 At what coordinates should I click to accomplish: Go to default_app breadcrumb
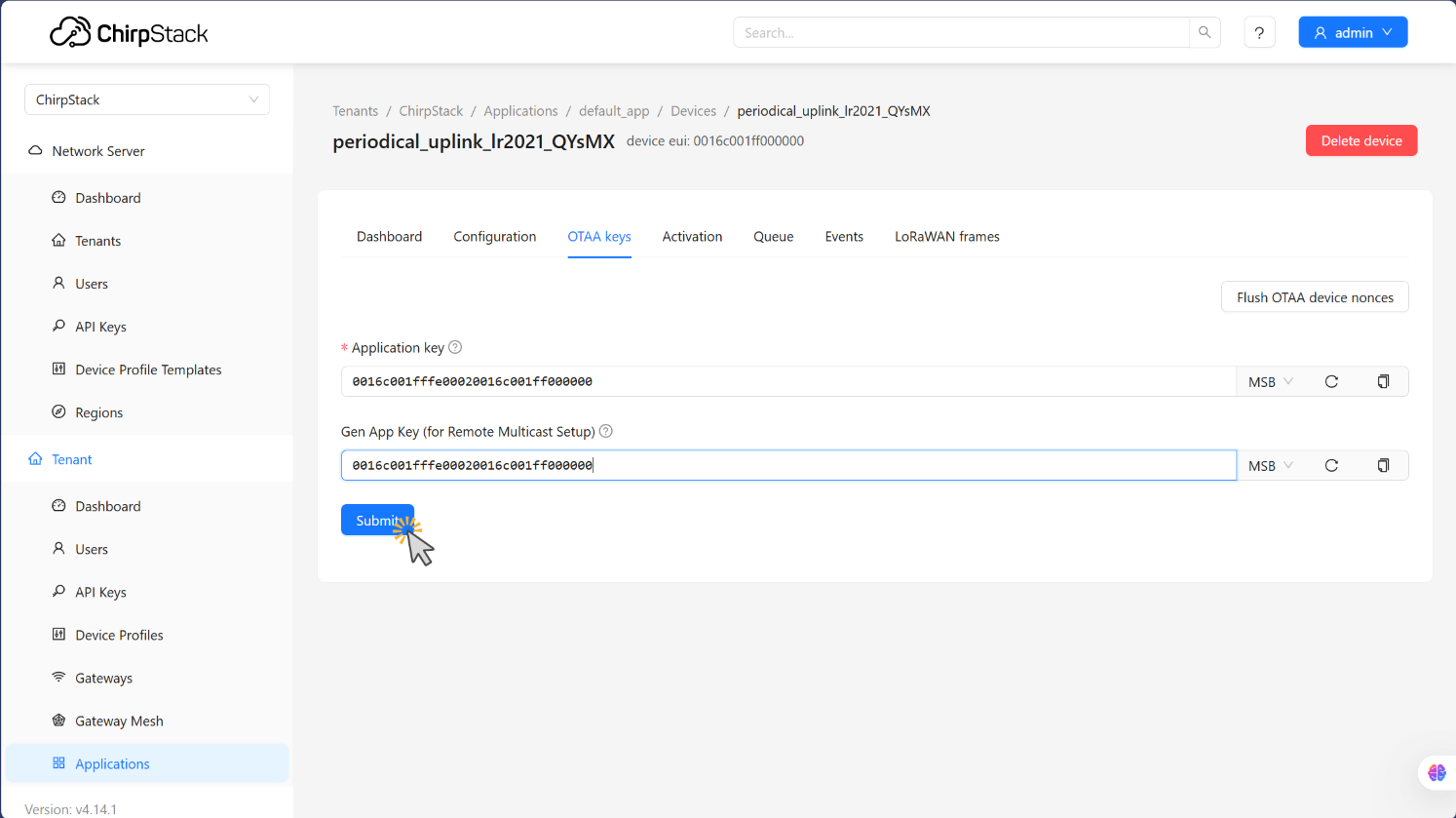coord(614,111)
